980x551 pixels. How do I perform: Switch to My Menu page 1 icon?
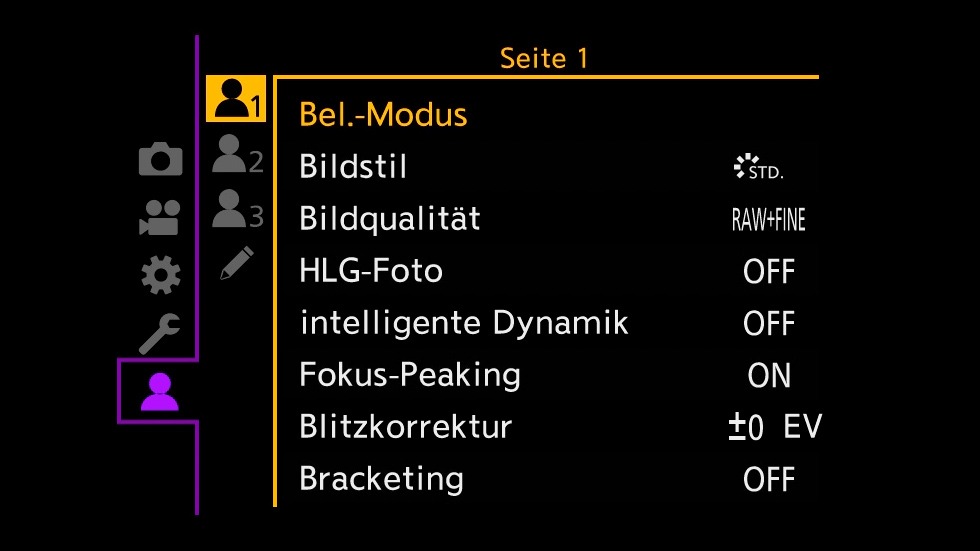pos(236,99)
